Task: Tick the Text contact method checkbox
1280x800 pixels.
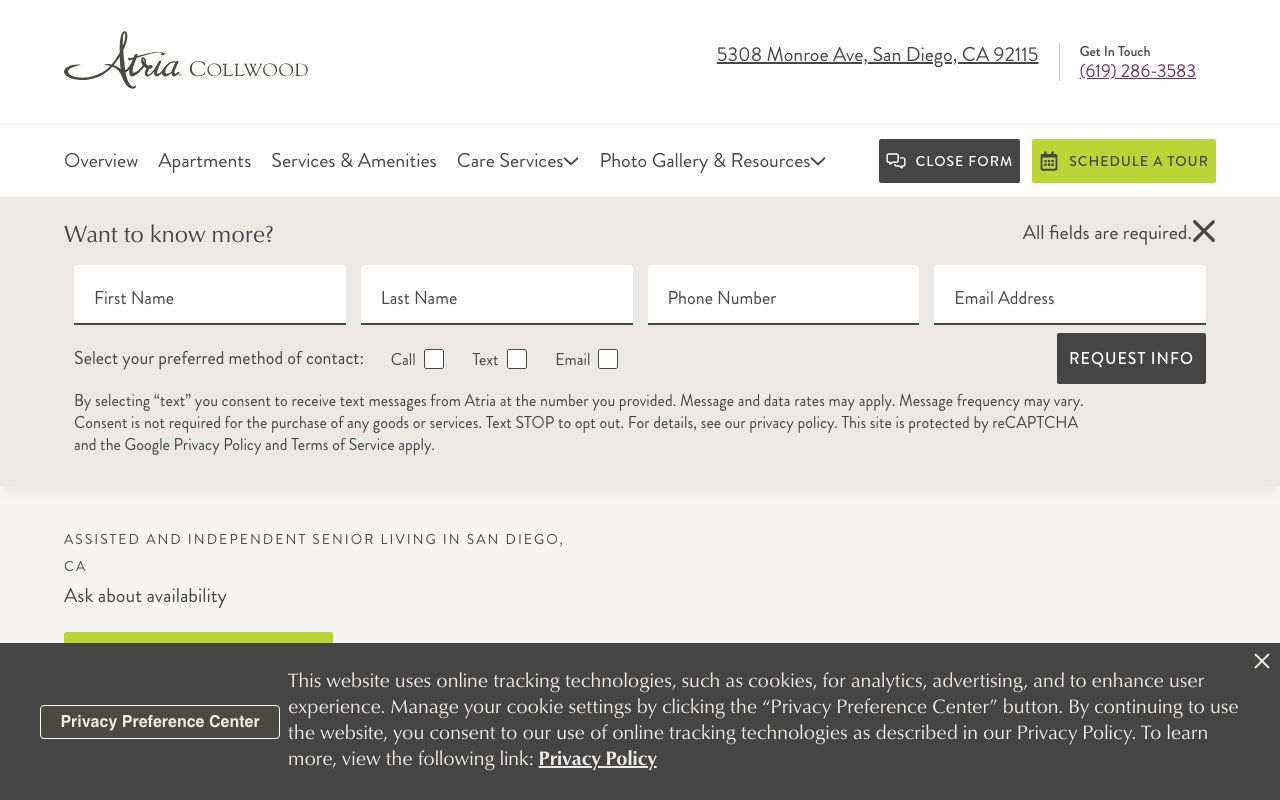Action: click(x=517, y=359)
